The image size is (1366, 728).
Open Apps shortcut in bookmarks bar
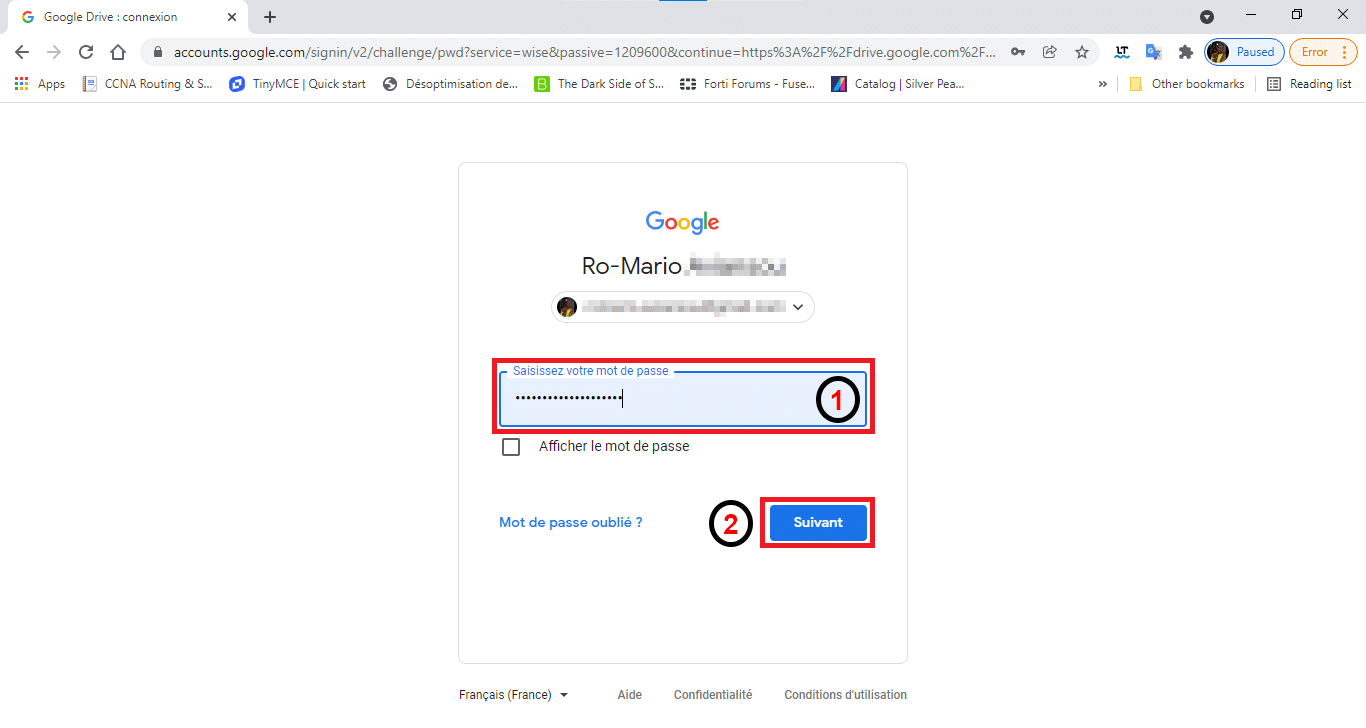[x=40, y=84]
